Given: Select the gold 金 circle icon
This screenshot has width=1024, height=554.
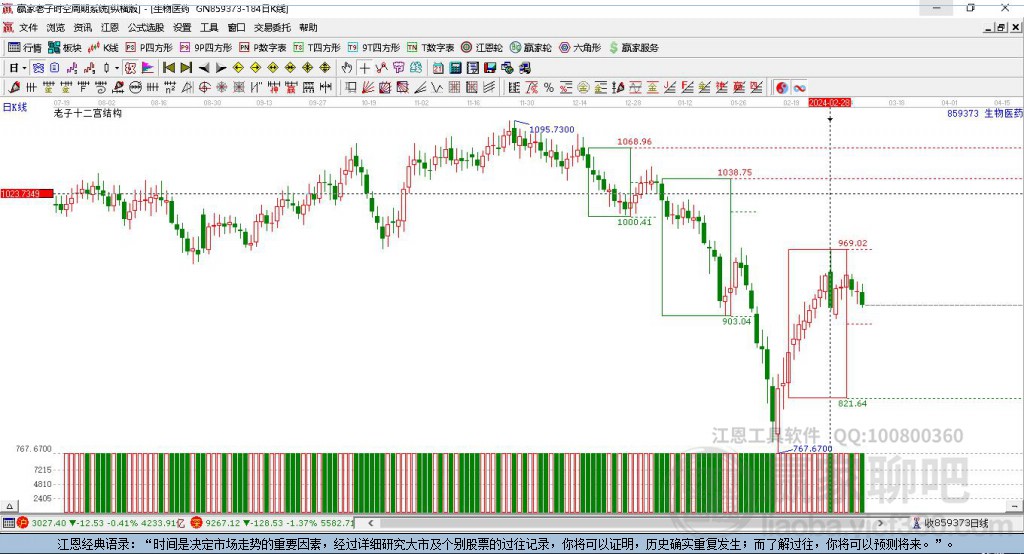Looking at the screenshot, I should [x=583, y=88].
